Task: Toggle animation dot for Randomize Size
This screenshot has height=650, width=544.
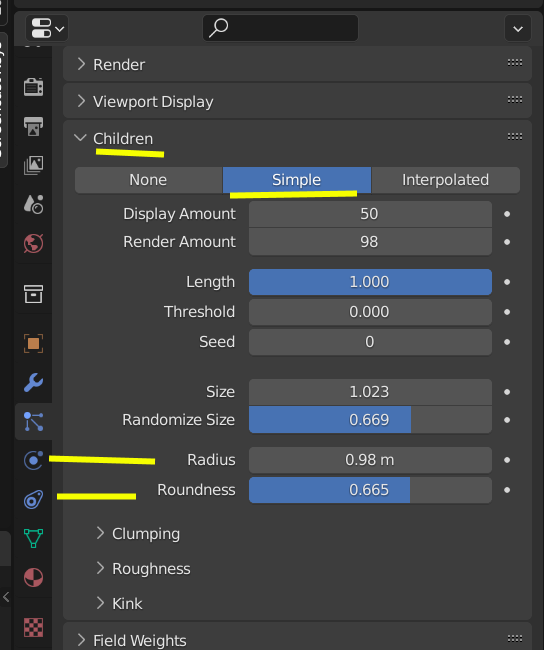Action: pos(507,420)
